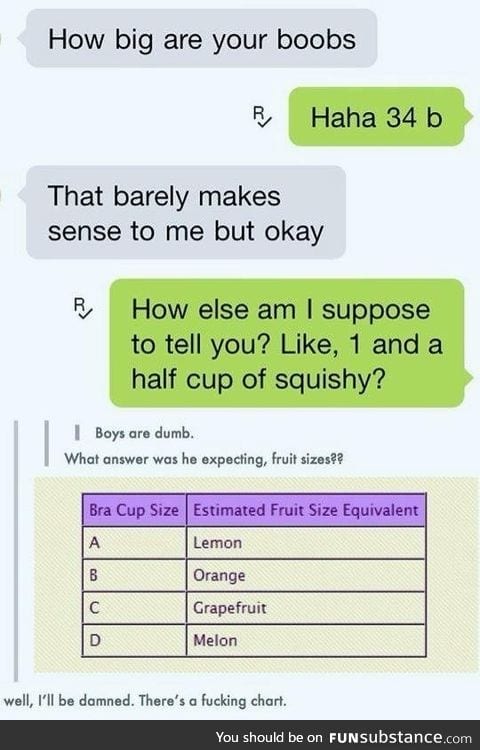The image size is (480, 750).
Task: Select the "Grapefruit" table cell
Action: click(x=306, y=608)
